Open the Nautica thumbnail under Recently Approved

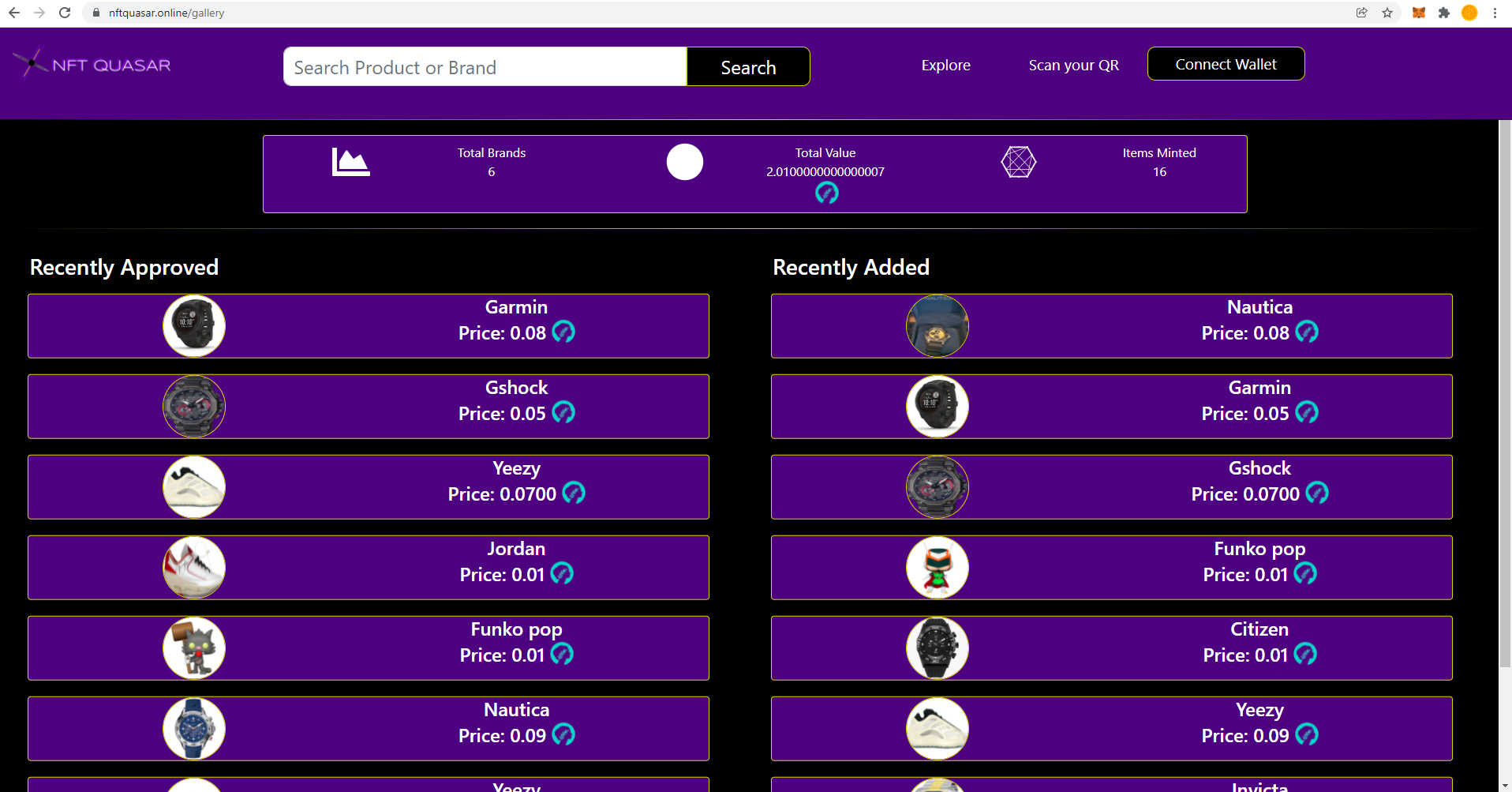click(x=194, y=729)
